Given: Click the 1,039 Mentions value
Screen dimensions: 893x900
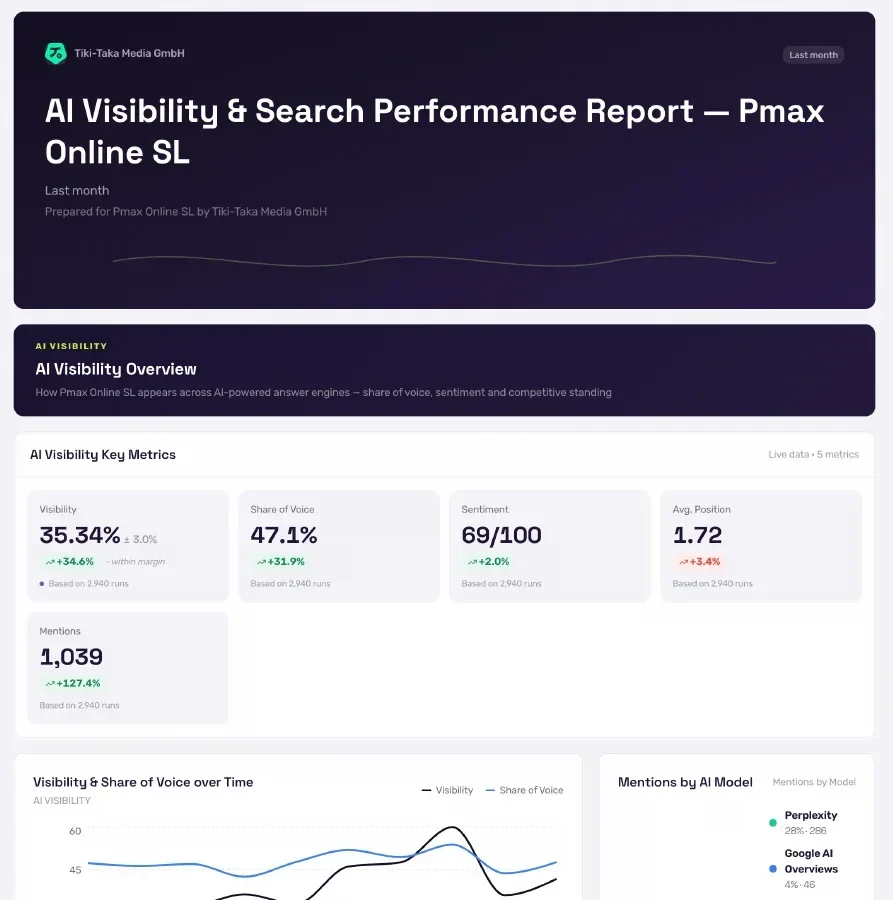Looking at the screenshot, I should tap(71, 657).
